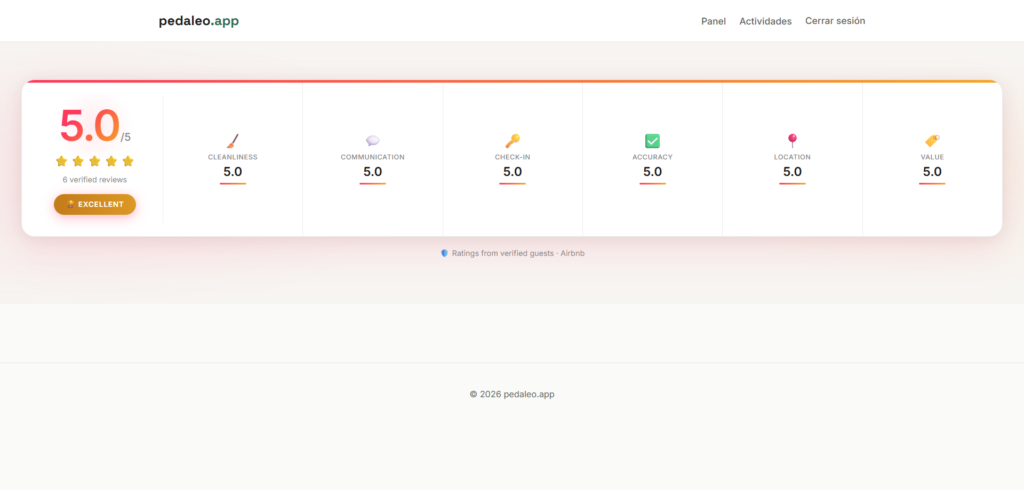Open the Panel menu item
This screenshot has width=1024, height=490.
[713, 21]
